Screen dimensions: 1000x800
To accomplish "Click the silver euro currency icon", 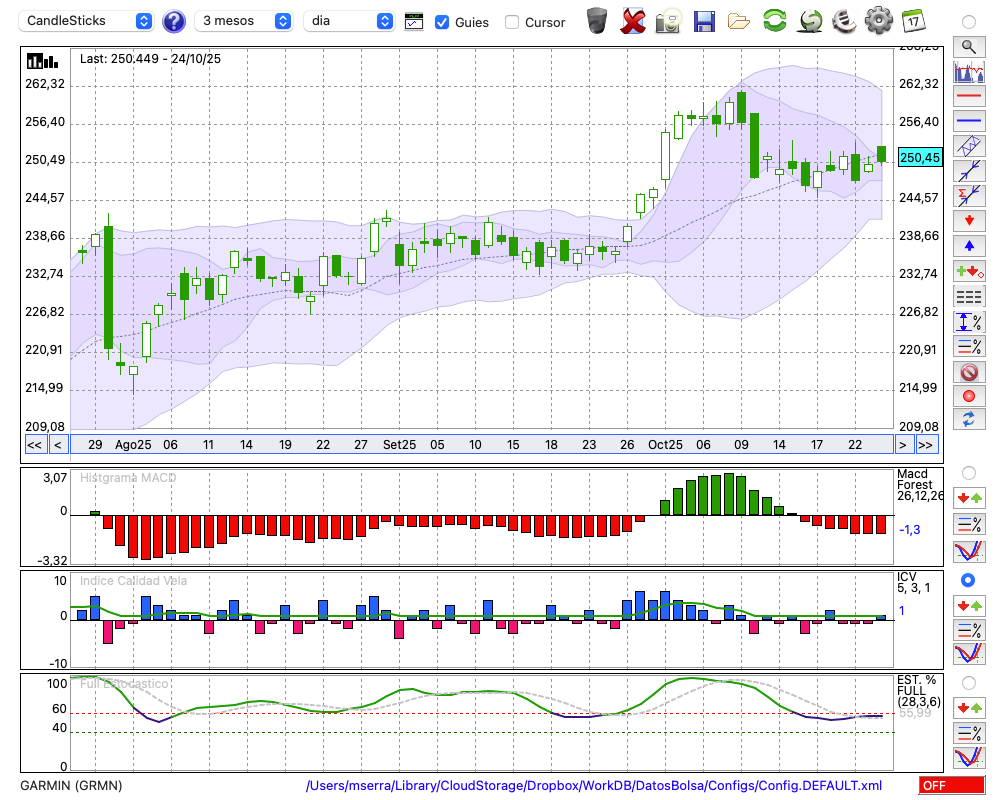I will 844,21.
